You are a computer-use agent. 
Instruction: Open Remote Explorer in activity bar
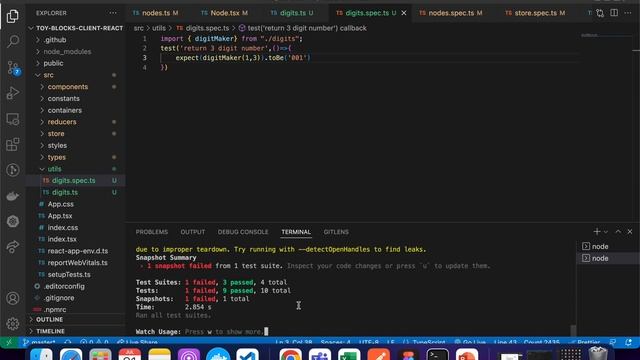[x=13, y=119]
